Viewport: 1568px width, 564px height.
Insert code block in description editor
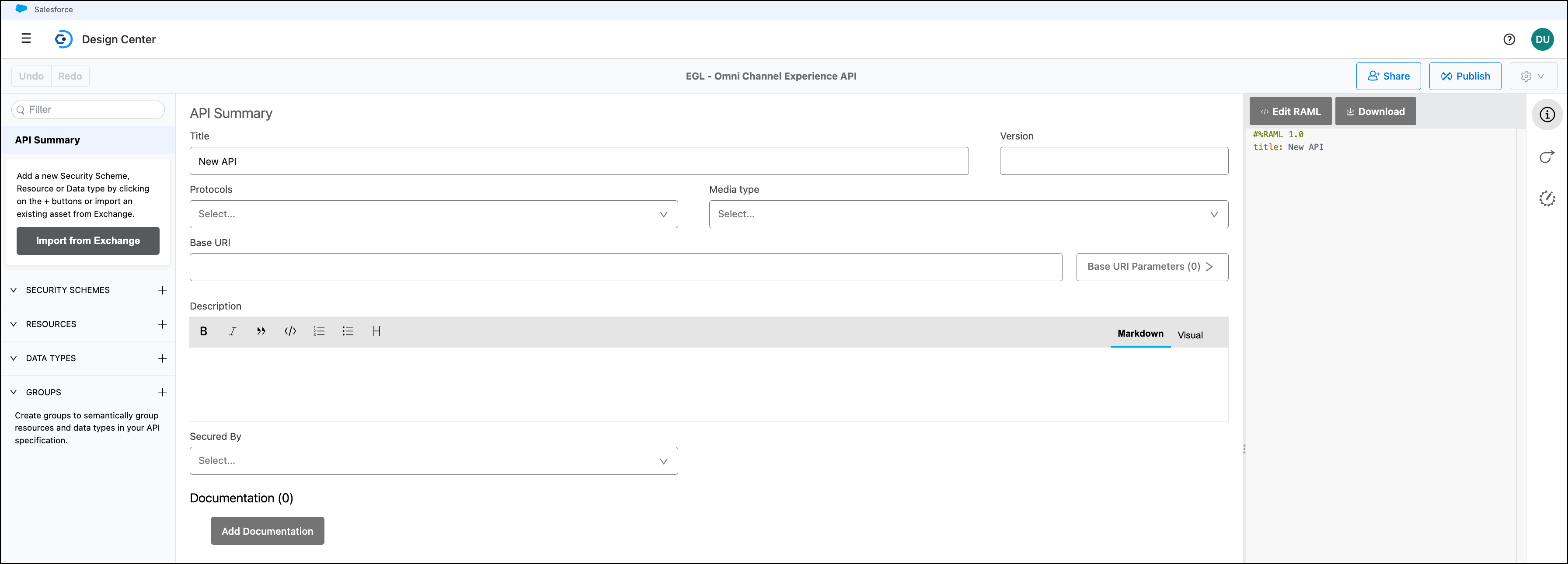[290, 331]
